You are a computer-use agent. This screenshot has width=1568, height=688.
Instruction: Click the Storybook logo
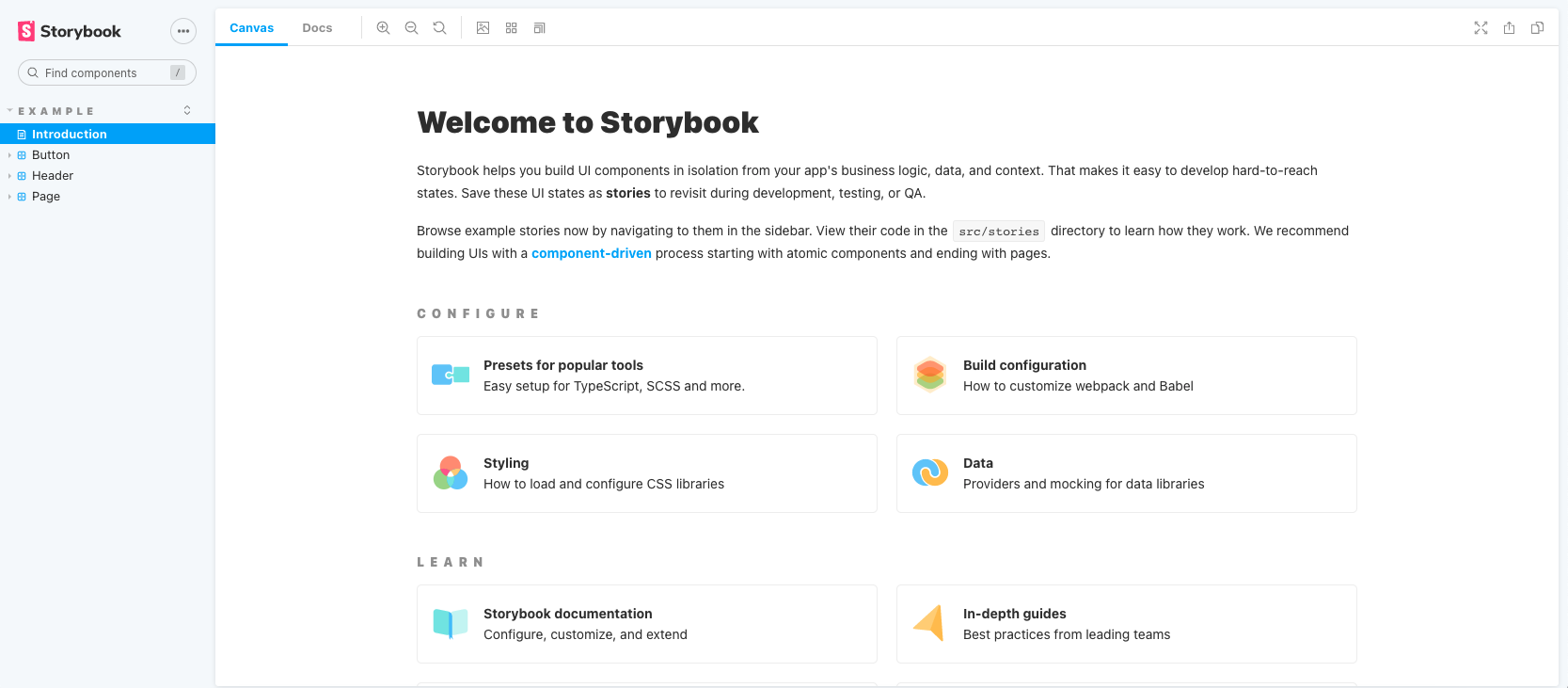[x=70, y=31]
